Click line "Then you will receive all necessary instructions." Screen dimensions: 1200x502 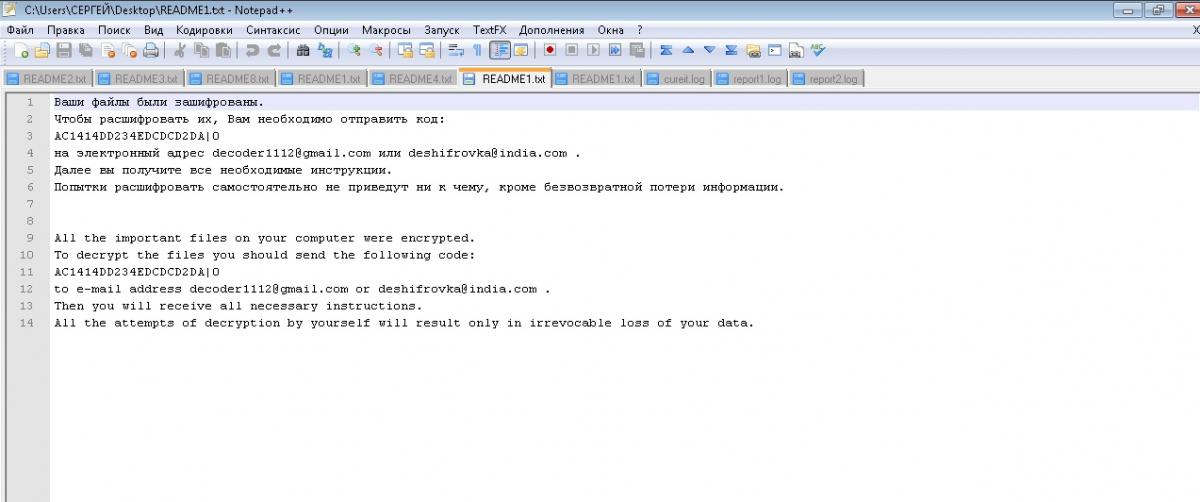click(238, 306)
